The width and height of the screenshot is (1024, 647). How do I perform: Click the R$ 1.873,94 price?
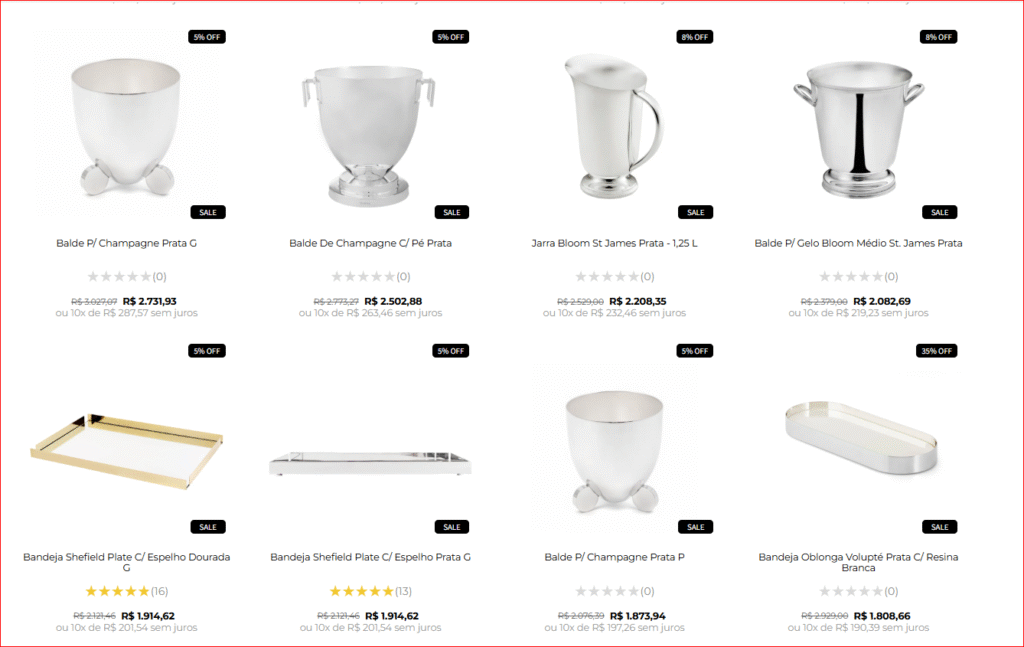pyautogui.click(x=636, y=616)
